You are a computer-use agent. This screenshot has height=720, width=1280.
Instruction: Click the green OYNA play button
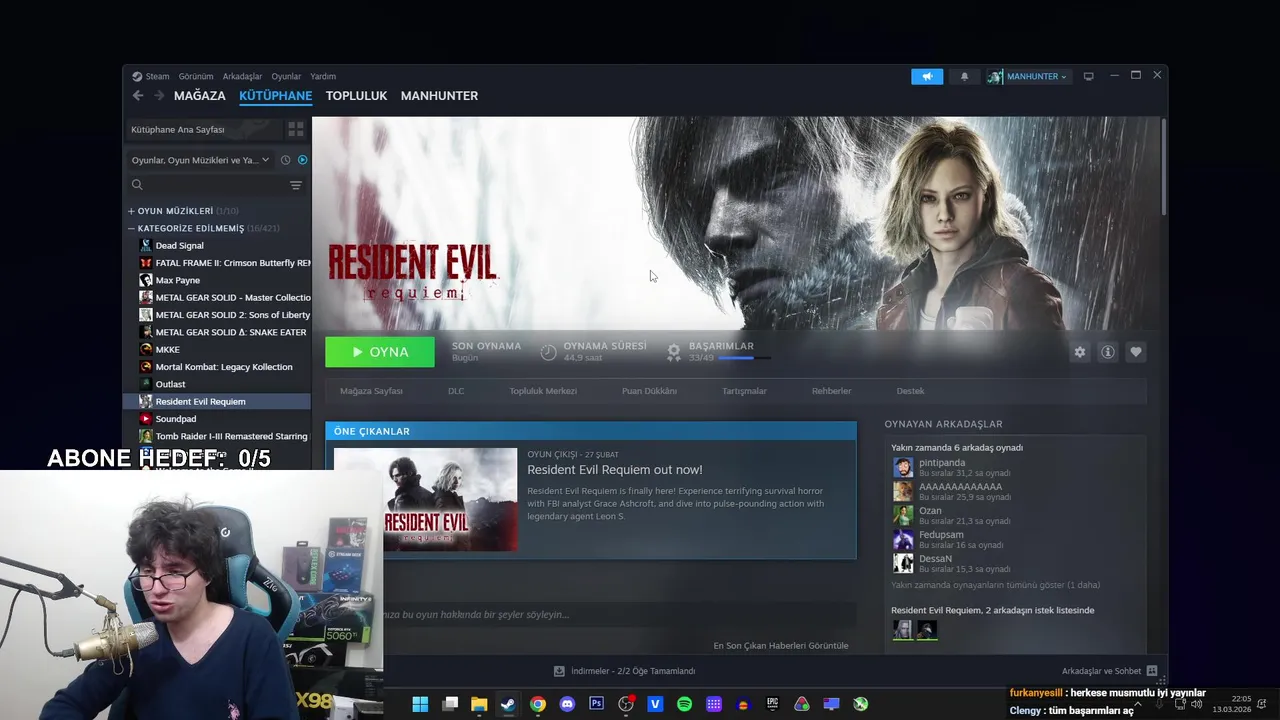tap(380, 352)
